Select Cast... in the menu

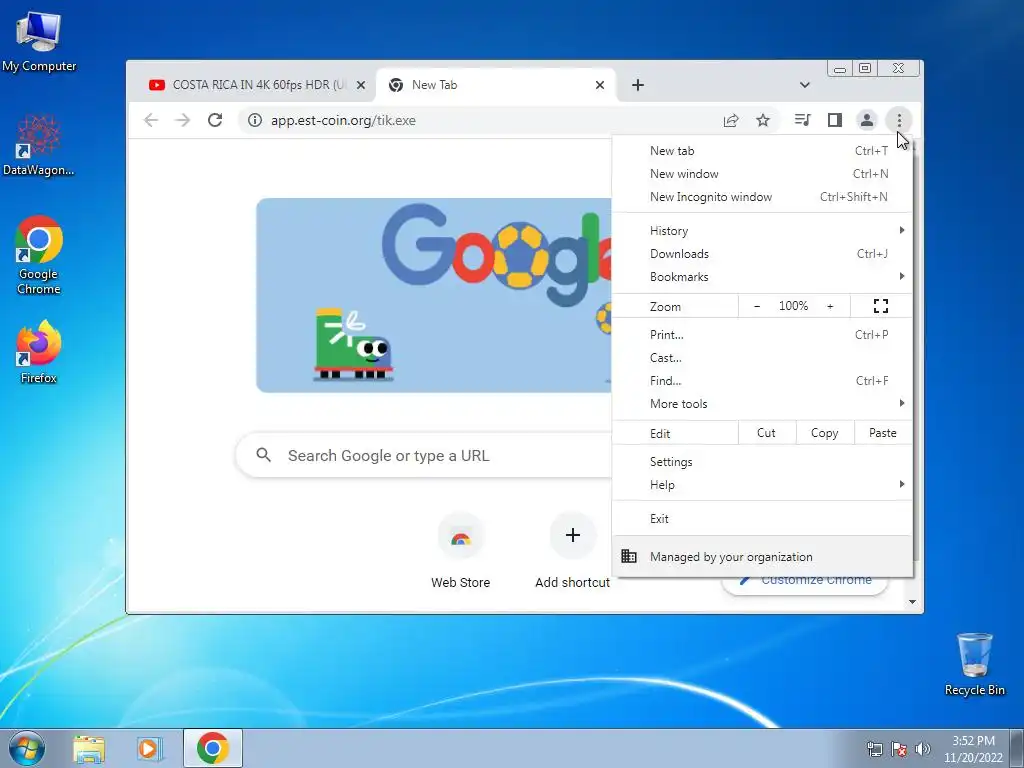763,357
